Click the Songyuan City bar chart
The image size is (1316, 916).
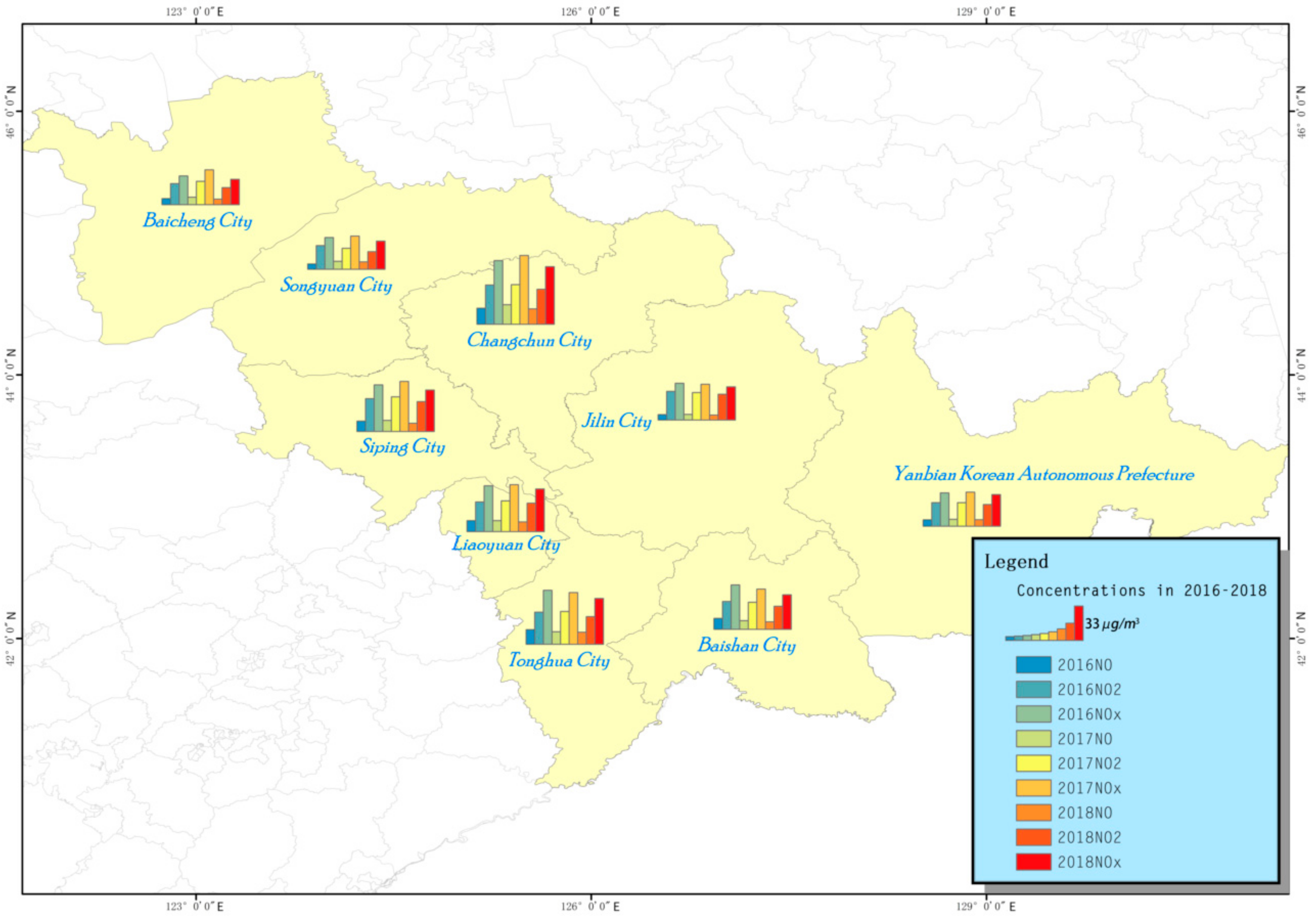click(346, 252)
